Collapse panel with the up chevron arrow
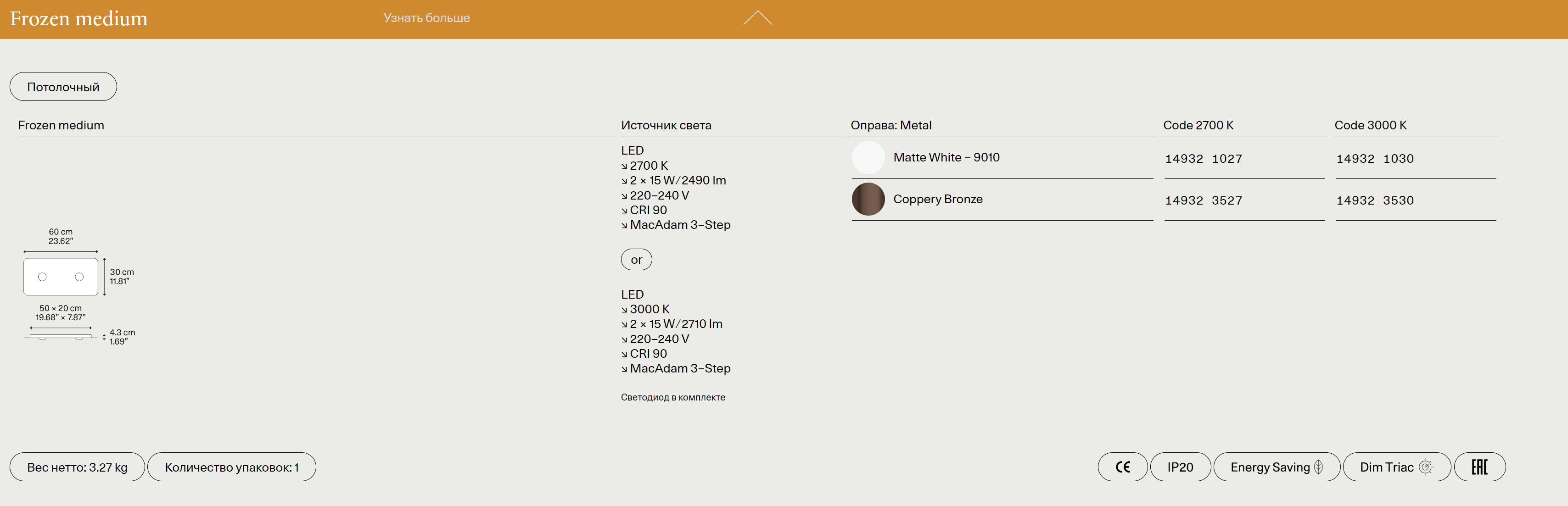The height and width of the screenshot is (506, 1568). (757, 18)
